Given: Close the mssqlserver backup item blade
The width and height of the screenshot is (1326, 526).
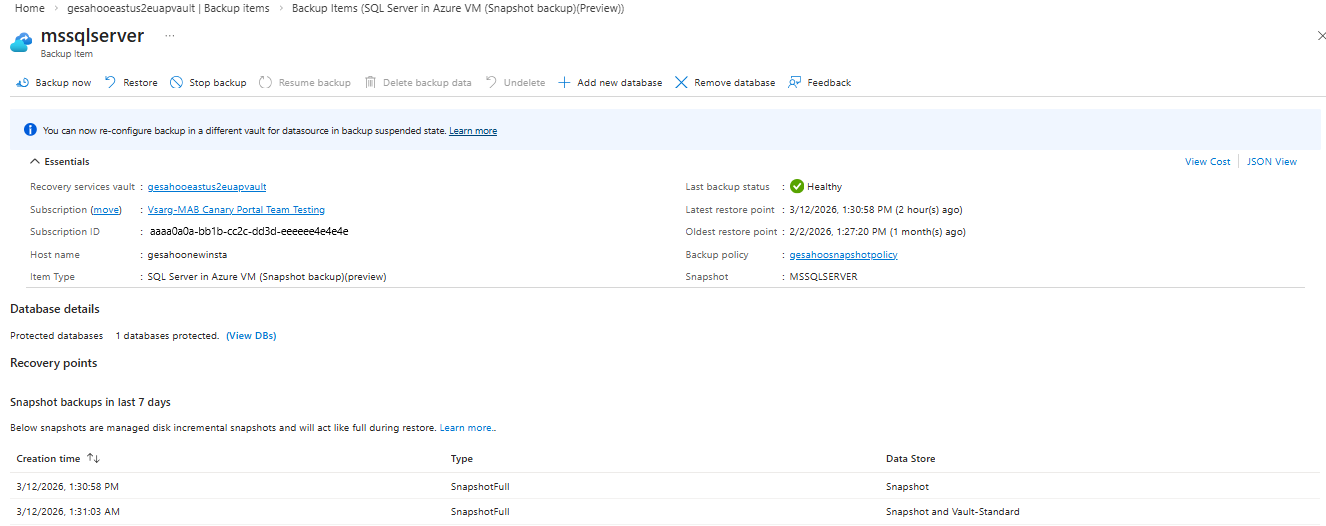Looking at the screenshot, I should pos(1322,36).
